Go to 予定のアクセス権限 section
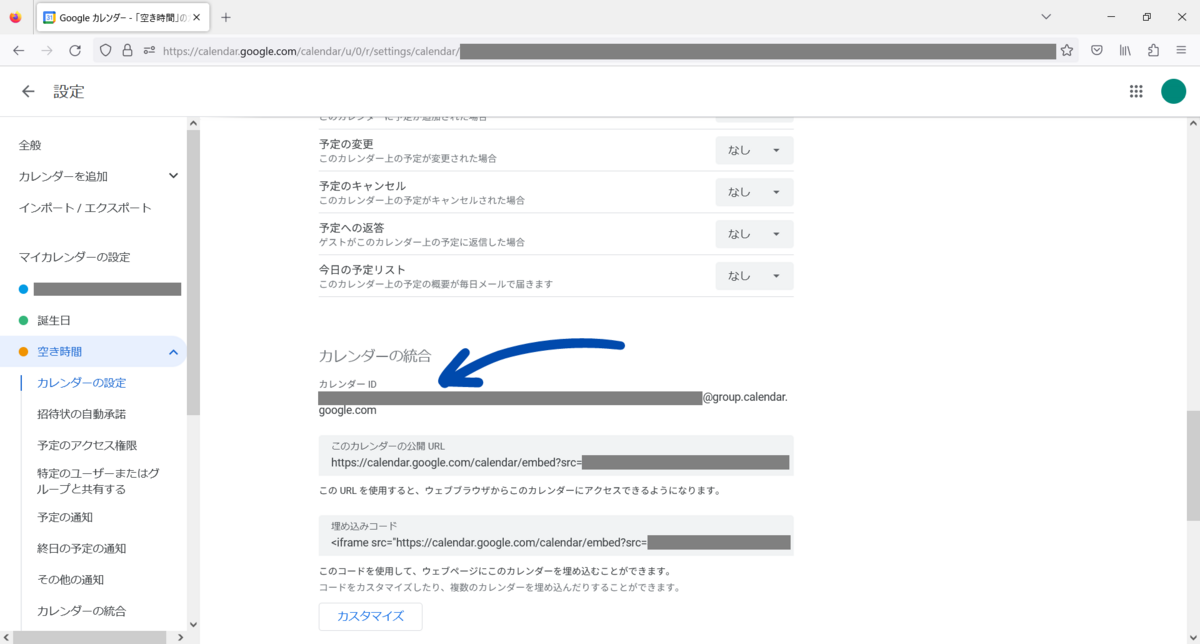1200x644 pixels. [87, 446]
